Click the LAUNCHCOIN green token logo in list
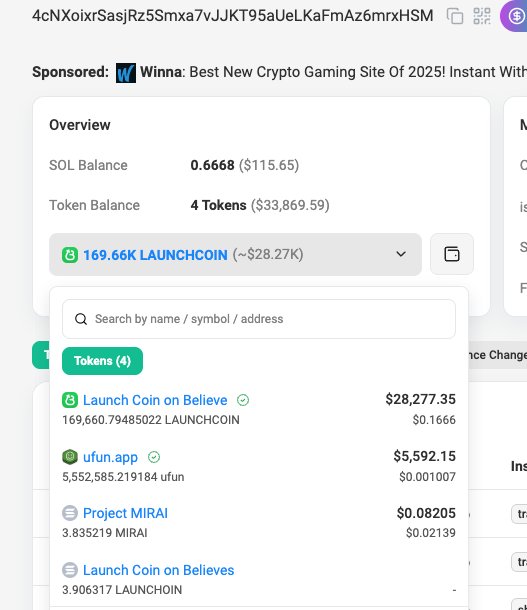Screen dimensions: 527x610 point(70,400)
